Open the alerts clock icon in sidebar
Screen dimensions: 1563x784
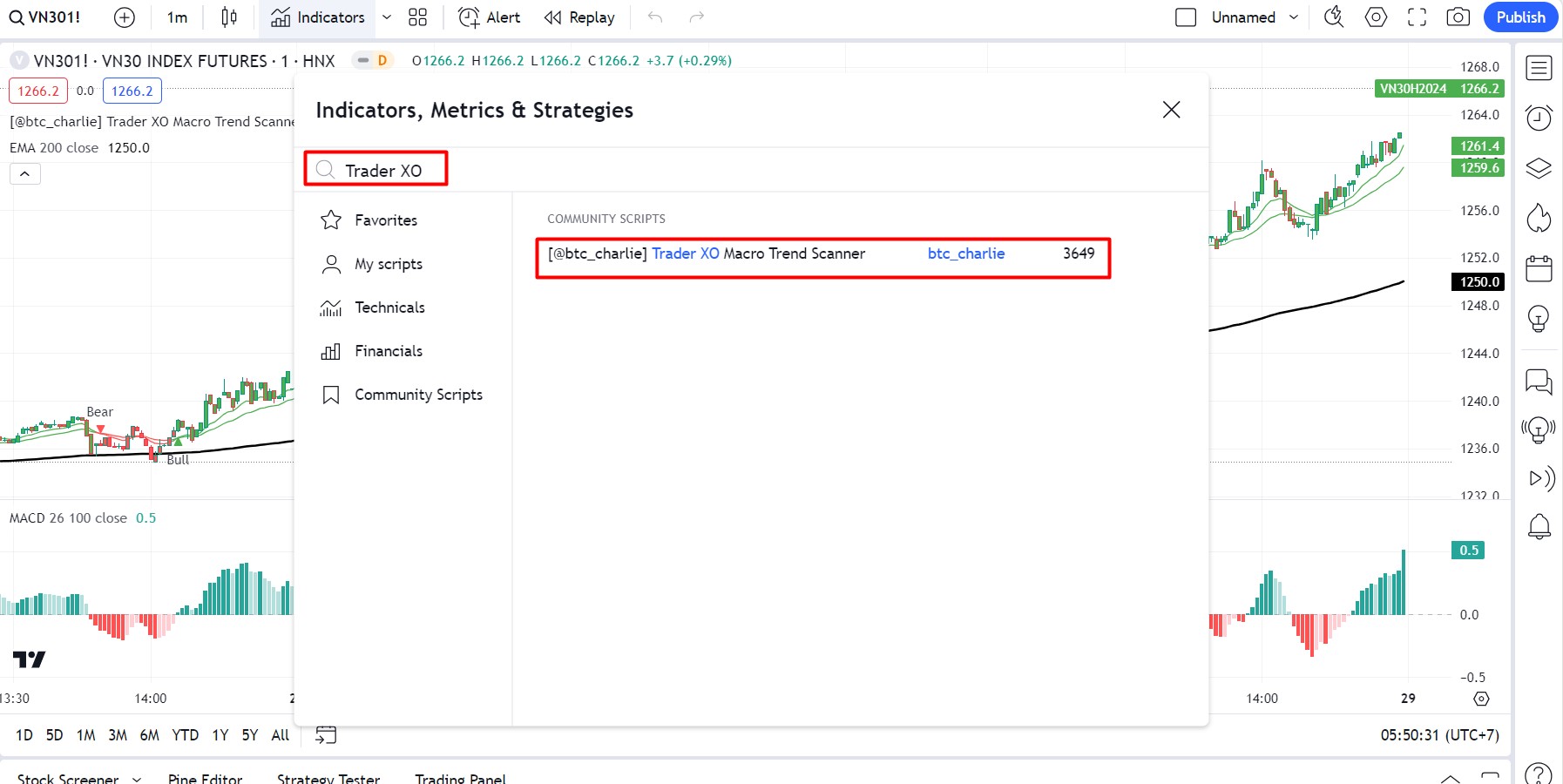coord(1539,118)
